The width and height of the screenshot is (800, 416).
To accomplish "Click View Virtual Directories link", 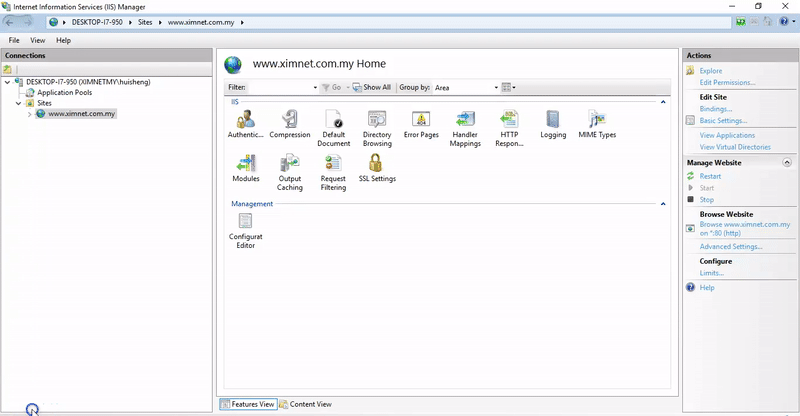I will pyautogui.click(x=735, y=147).
